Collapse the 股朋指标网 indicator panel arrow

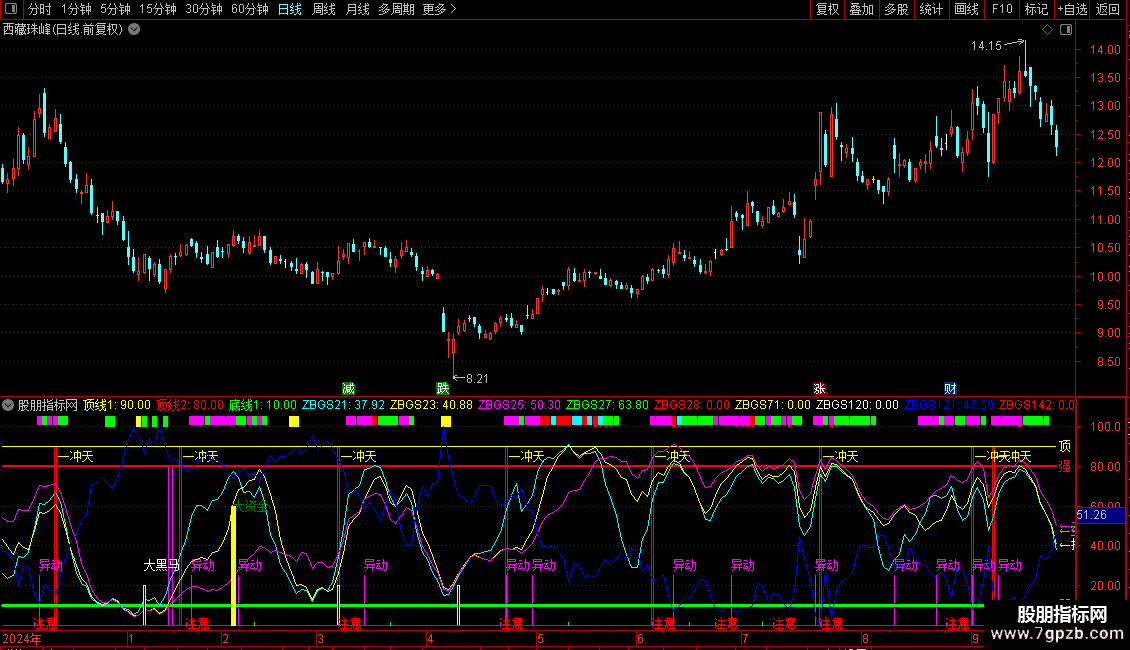(x=8, y=405)
